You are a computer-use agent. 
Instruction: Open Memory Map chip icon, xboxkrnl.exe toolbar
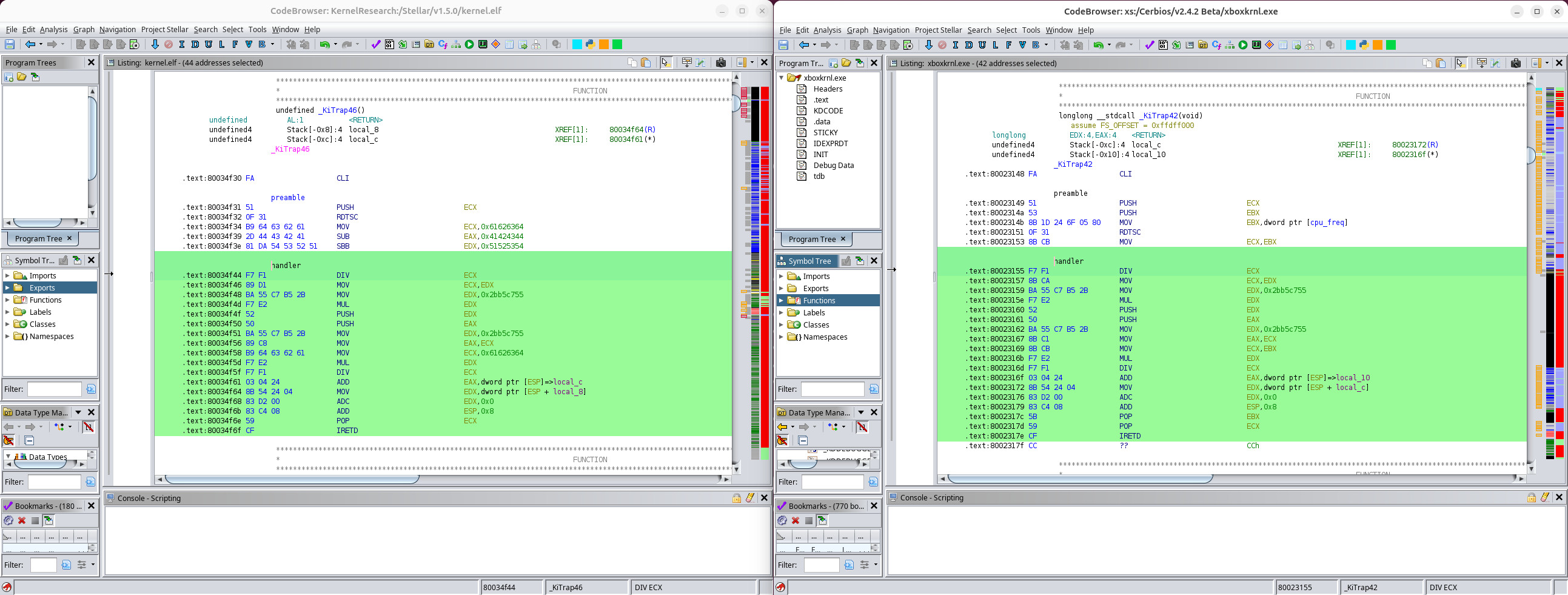coord(1256,45)
